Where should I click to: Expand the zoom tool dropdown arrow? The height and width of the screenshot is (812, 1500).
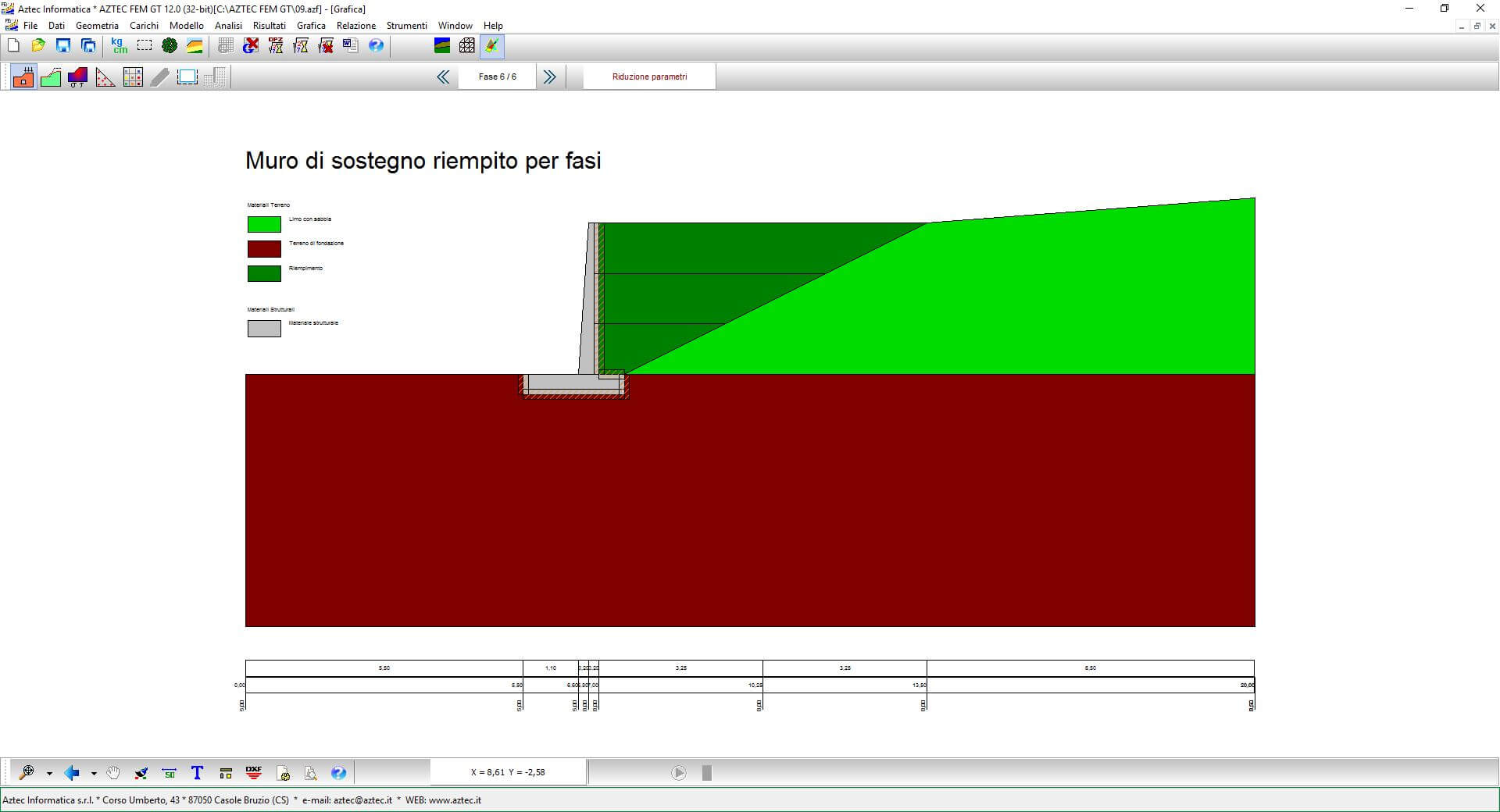coord(49,774)
